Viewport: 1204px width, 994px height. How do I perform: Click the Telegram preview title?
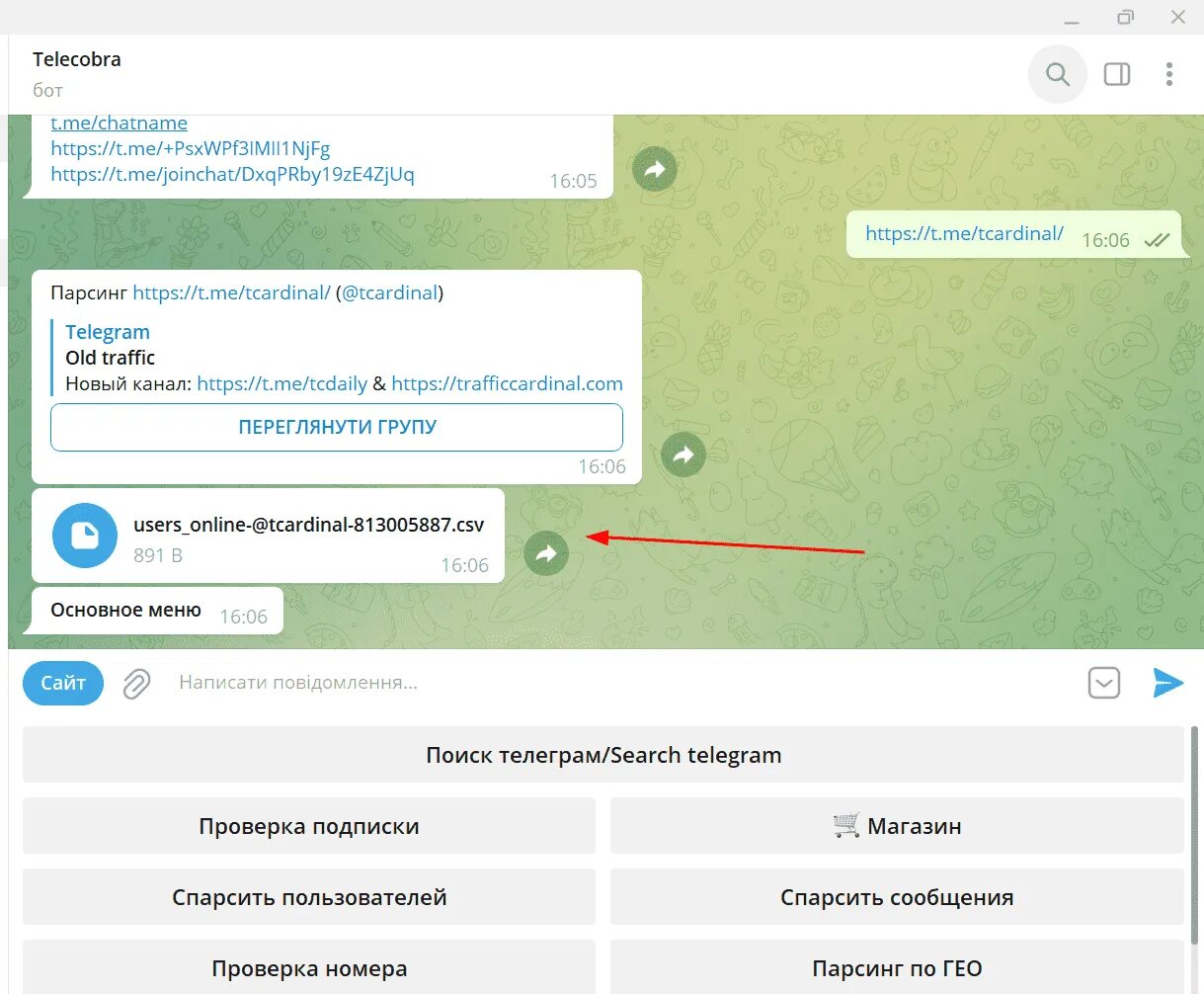(108, 332)
